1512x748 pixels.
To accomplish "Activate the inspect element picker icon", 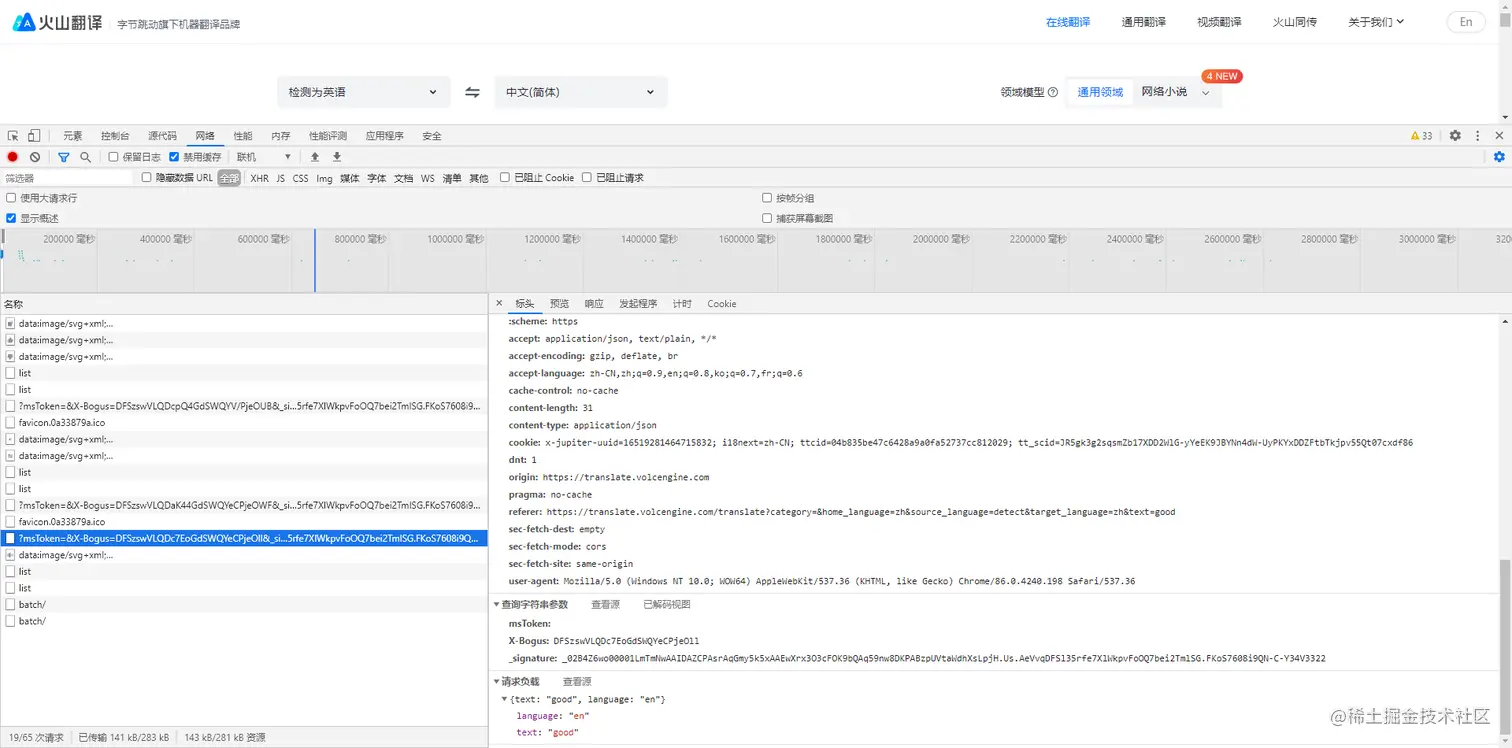I will (x=13, y=136).
